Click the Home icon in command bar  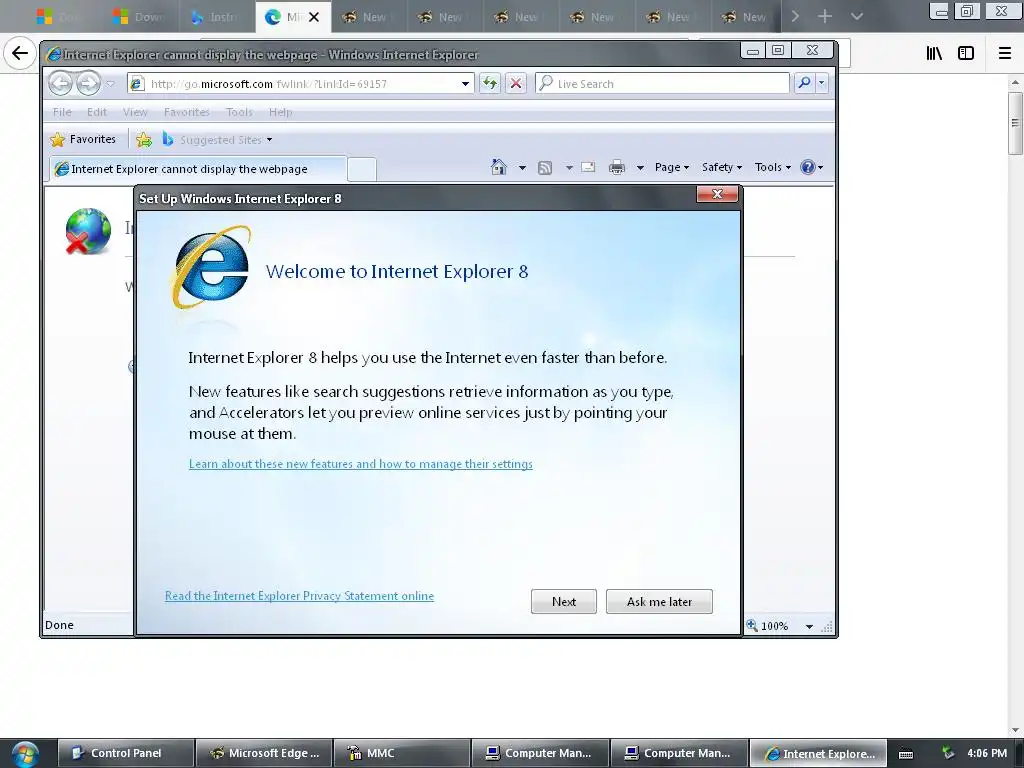pyautogui.click(x=499, y=167)
